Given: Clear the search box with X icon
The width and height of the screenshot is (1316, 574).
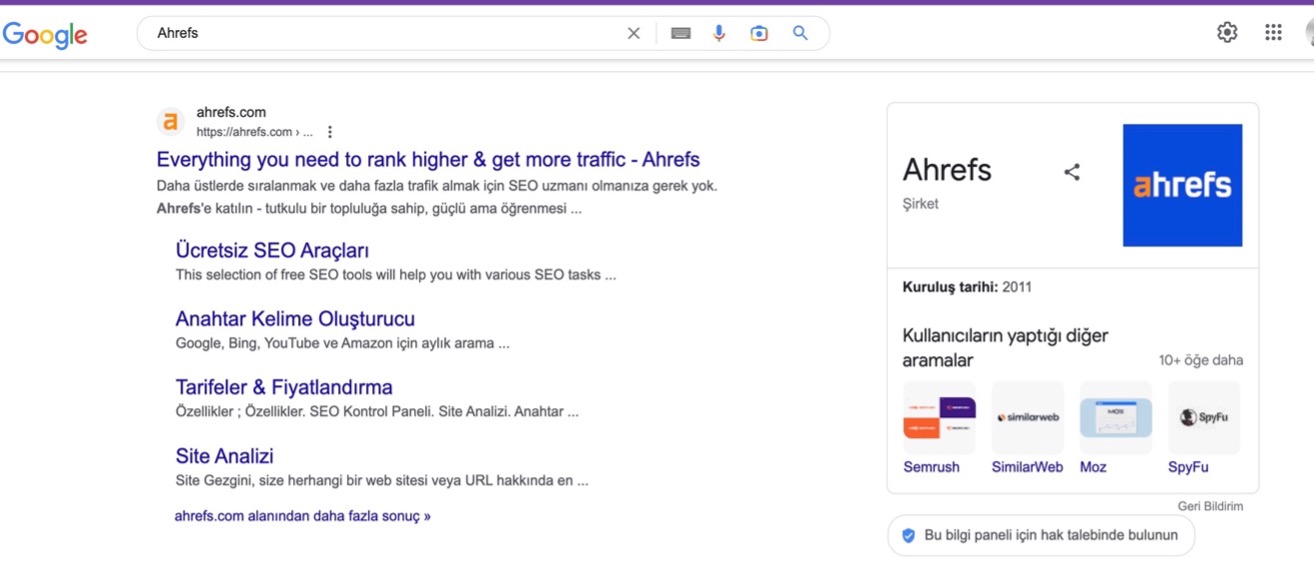Looking at the screenshot, I should pyautogui.click(x=633, y=33).
